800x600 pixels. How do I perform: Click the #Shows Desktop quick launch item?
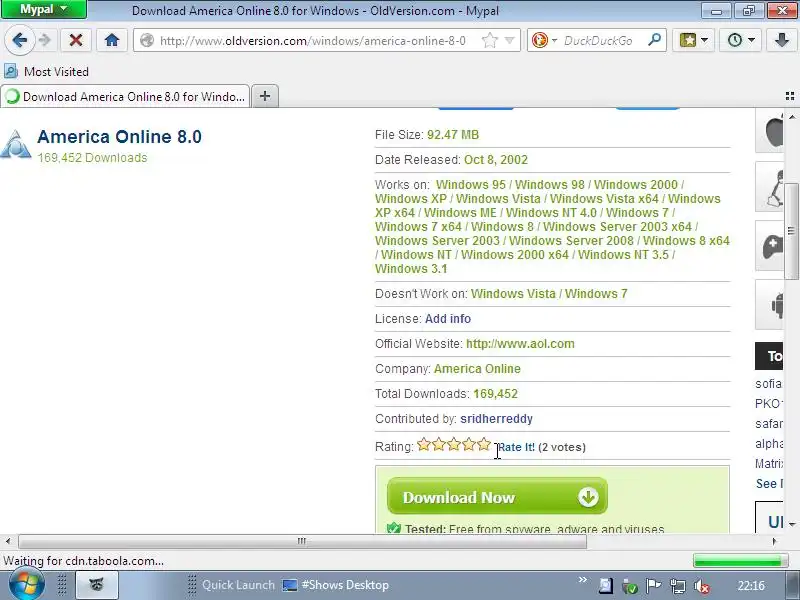(x=336, y=585)
